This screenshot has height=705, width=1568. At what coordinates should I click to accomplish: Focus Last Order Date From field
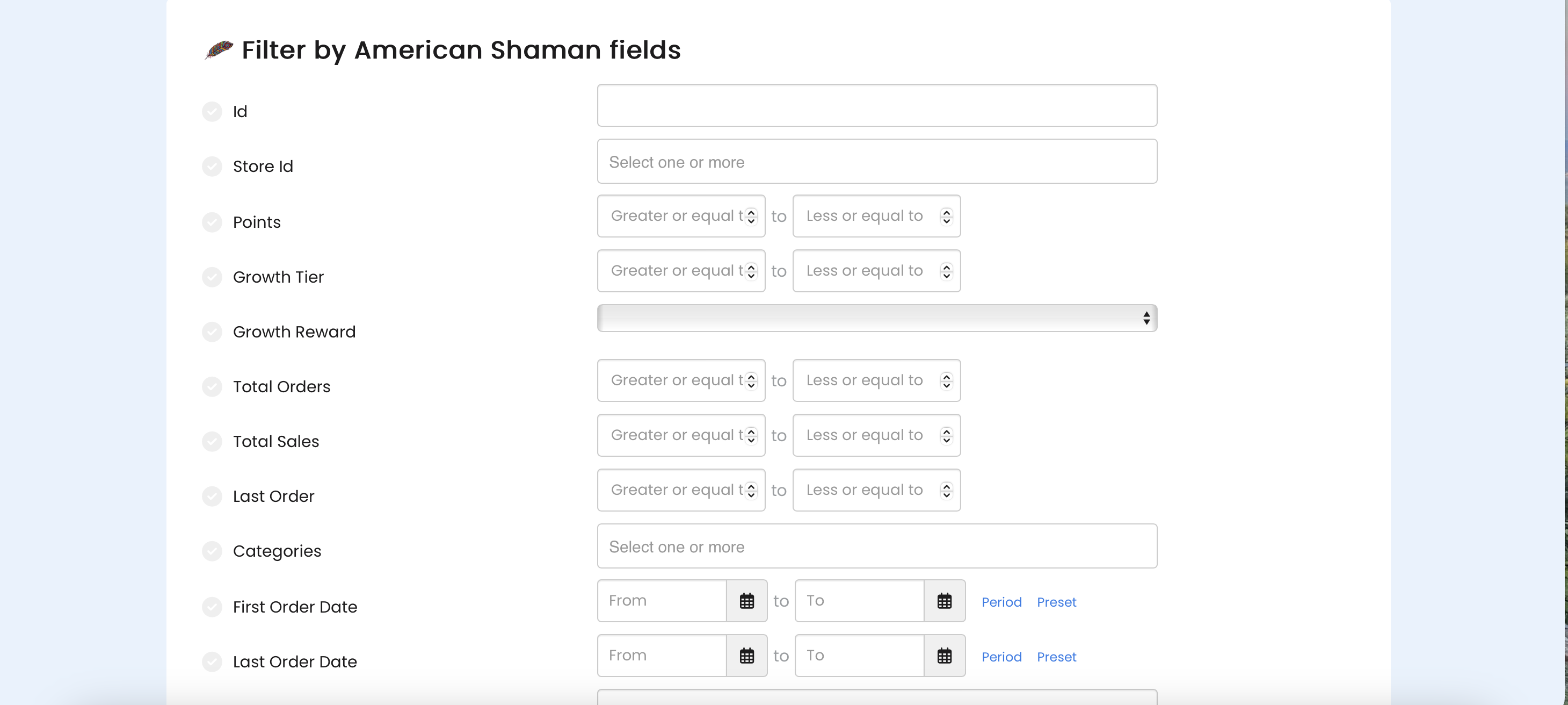[x=662, y=656]
